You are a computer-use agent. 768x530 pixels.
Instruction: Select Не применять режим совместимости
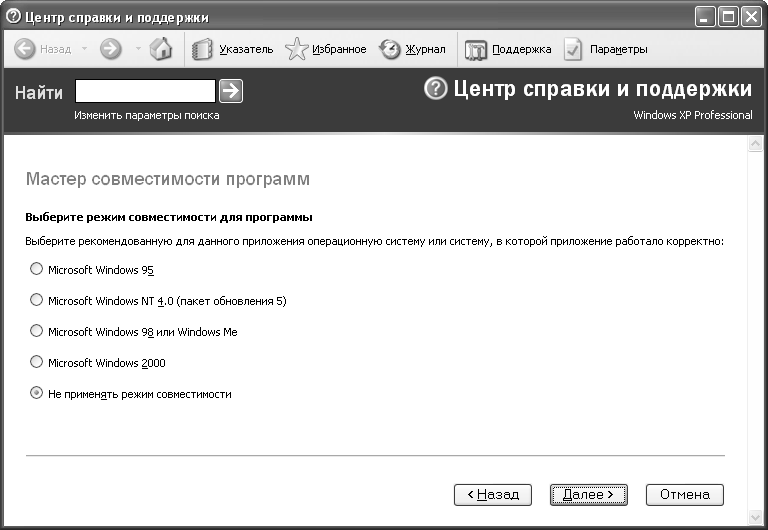coord(37,394)
